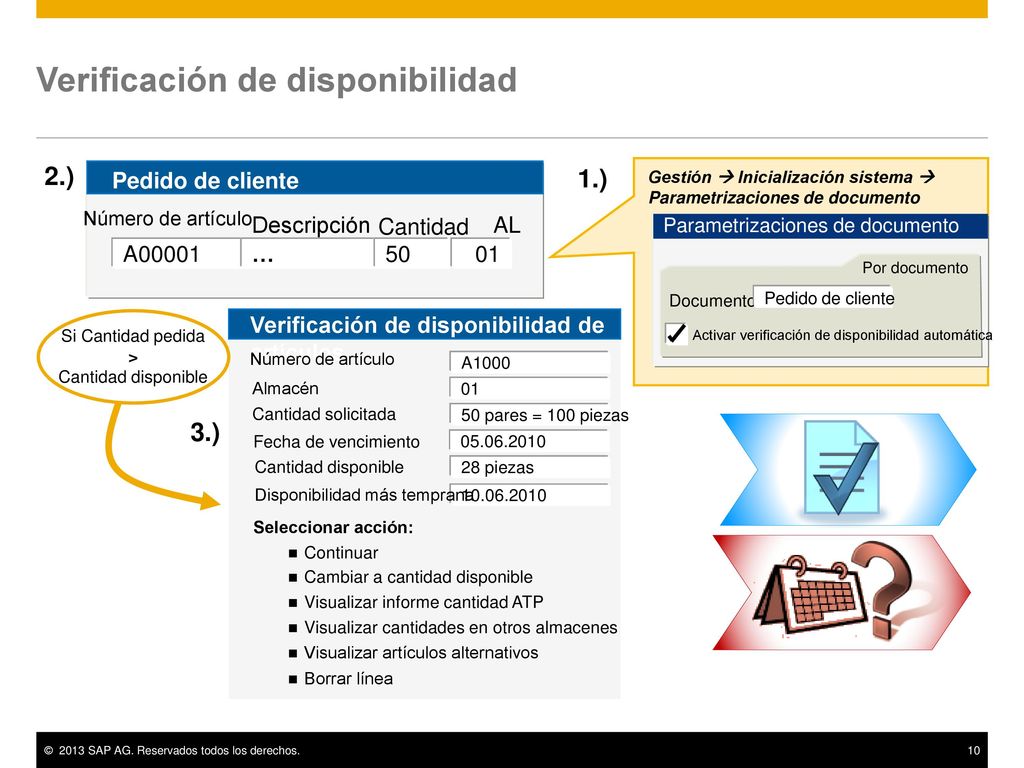Click the Número de artículo field A1000

[x=529, y=362]
